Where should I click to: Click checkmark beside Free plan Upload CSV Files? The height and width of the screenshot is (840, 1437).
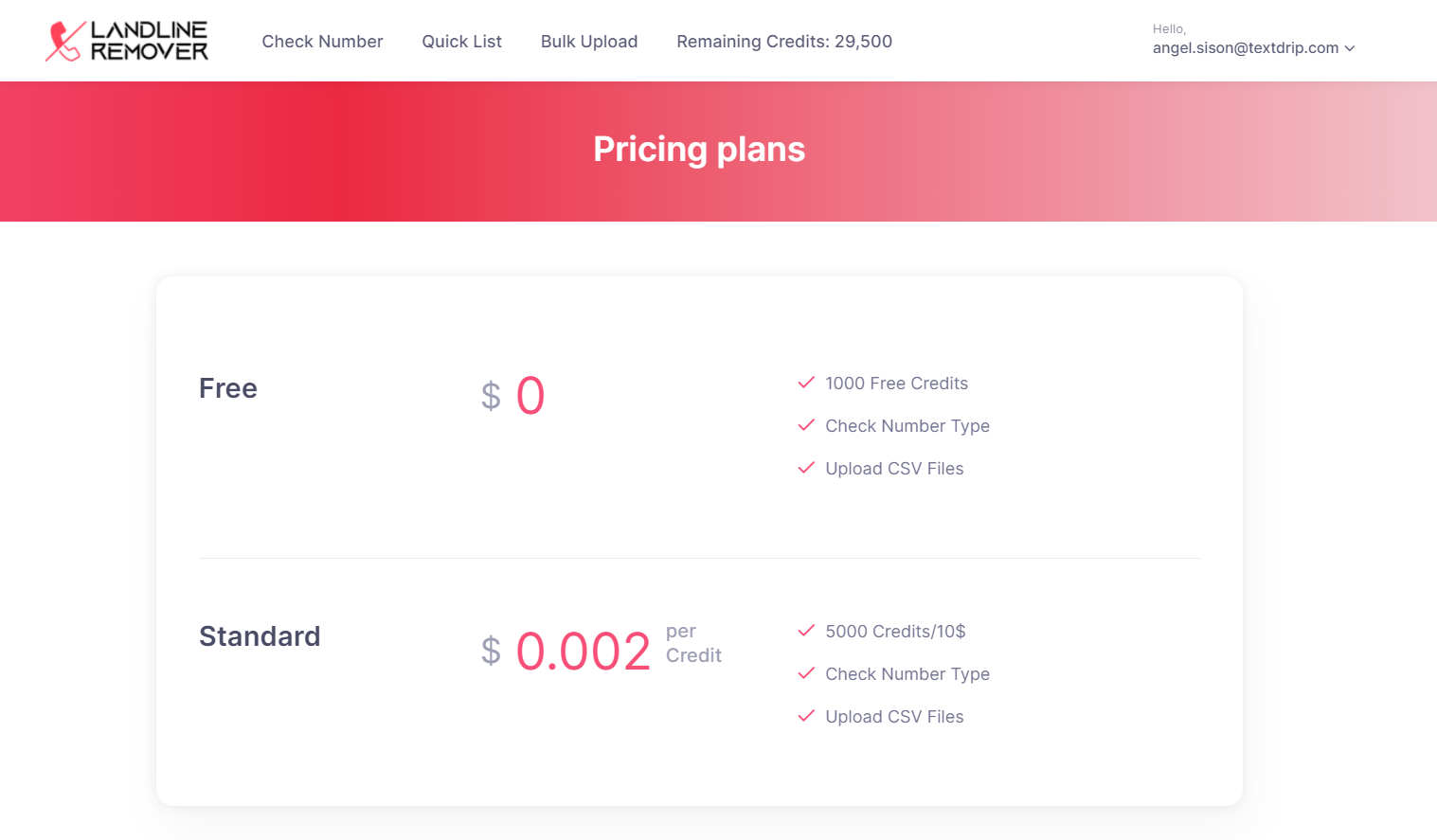pos(806,468)
